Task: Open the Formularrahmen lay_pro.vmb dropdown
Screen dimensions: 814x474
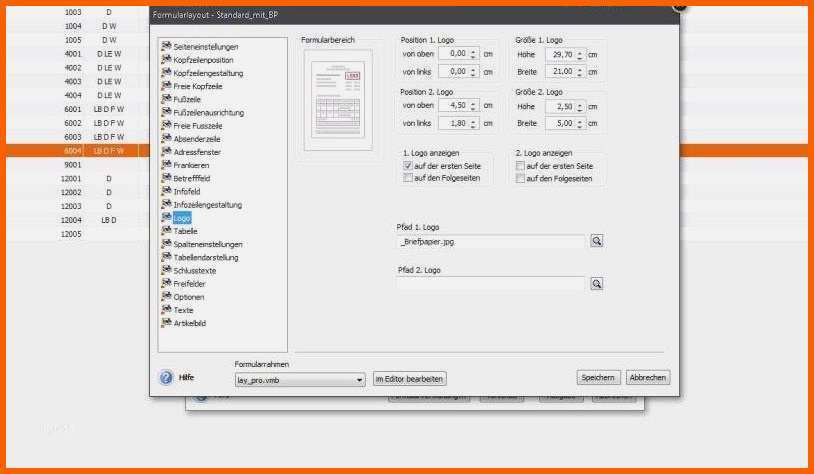Action: click(359, 380)
